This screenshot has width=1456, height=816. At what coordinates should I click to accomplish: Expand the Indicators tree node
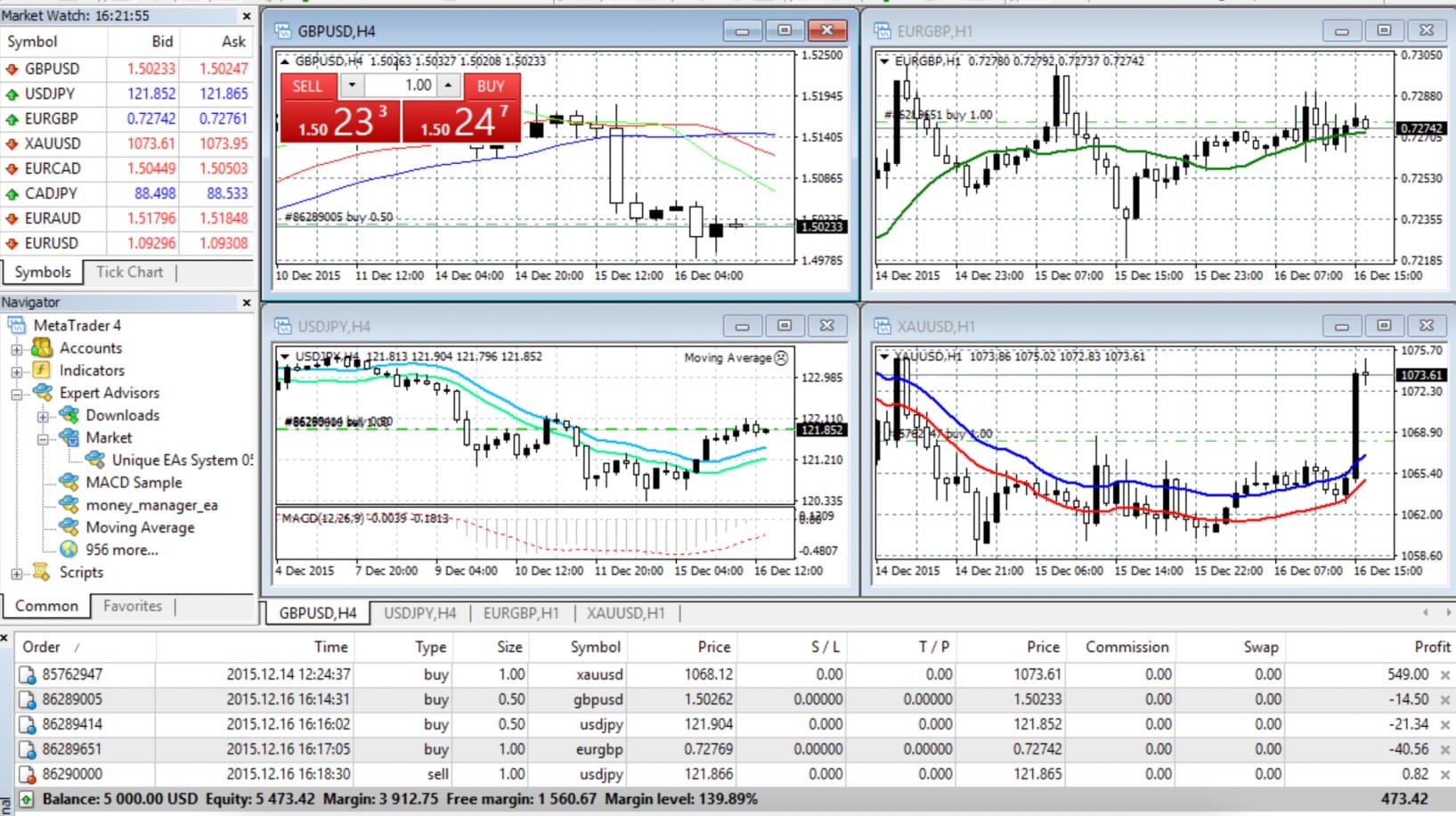[16, 371]
